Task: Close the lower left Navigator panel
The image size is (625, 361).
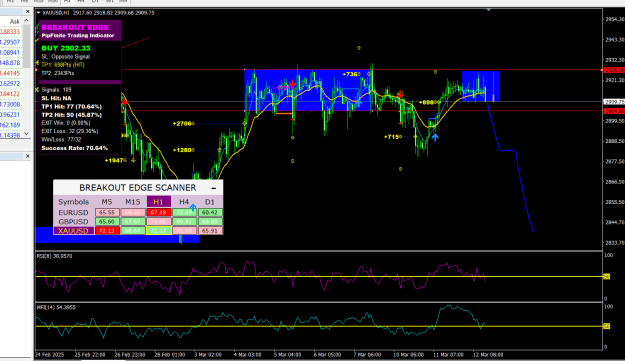Action: click(x=28, y=156)
